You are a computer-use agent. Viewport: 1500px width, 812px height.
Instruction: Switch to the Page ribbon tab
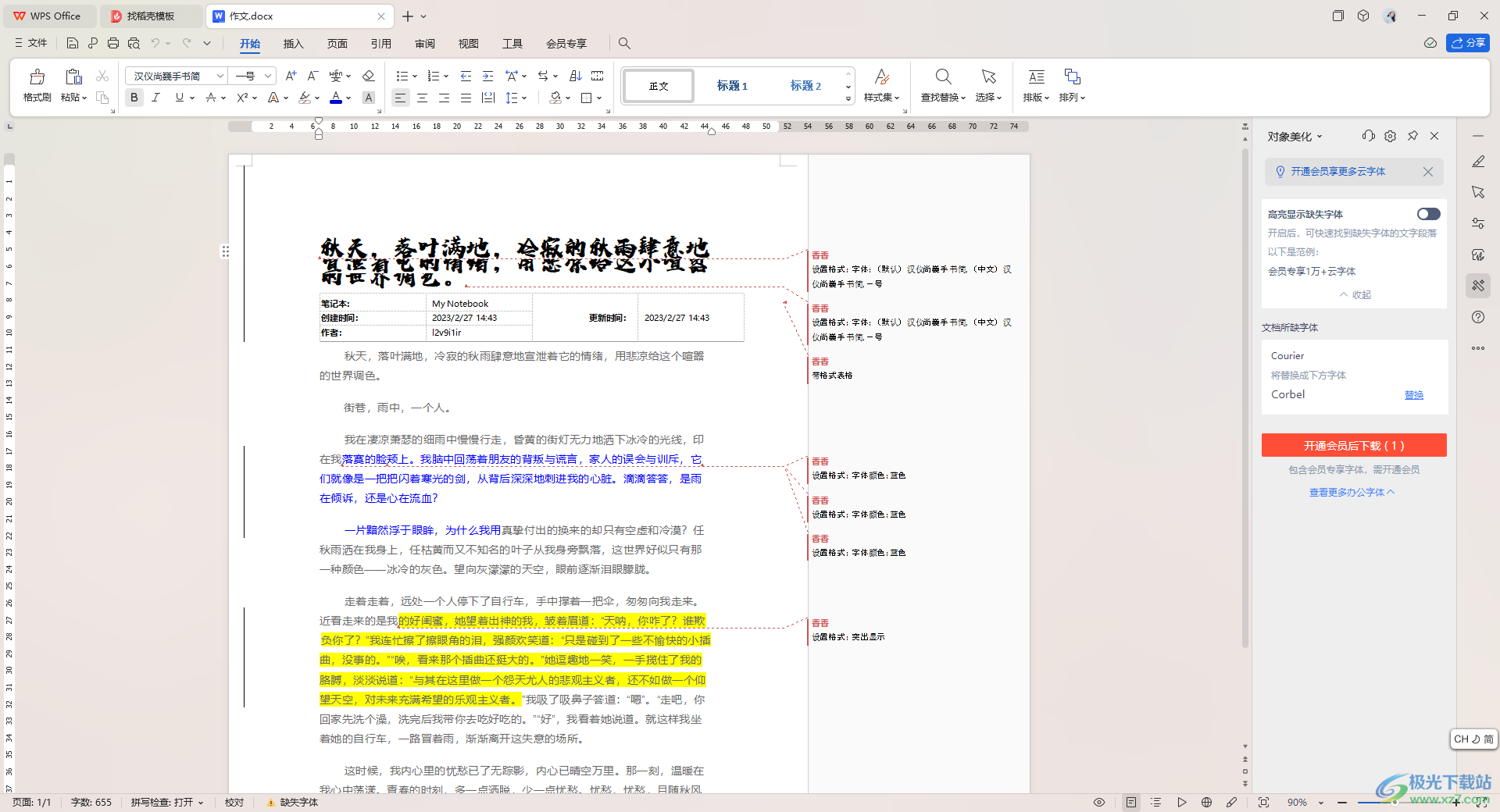pyautogui.click(x=337, y=43)
